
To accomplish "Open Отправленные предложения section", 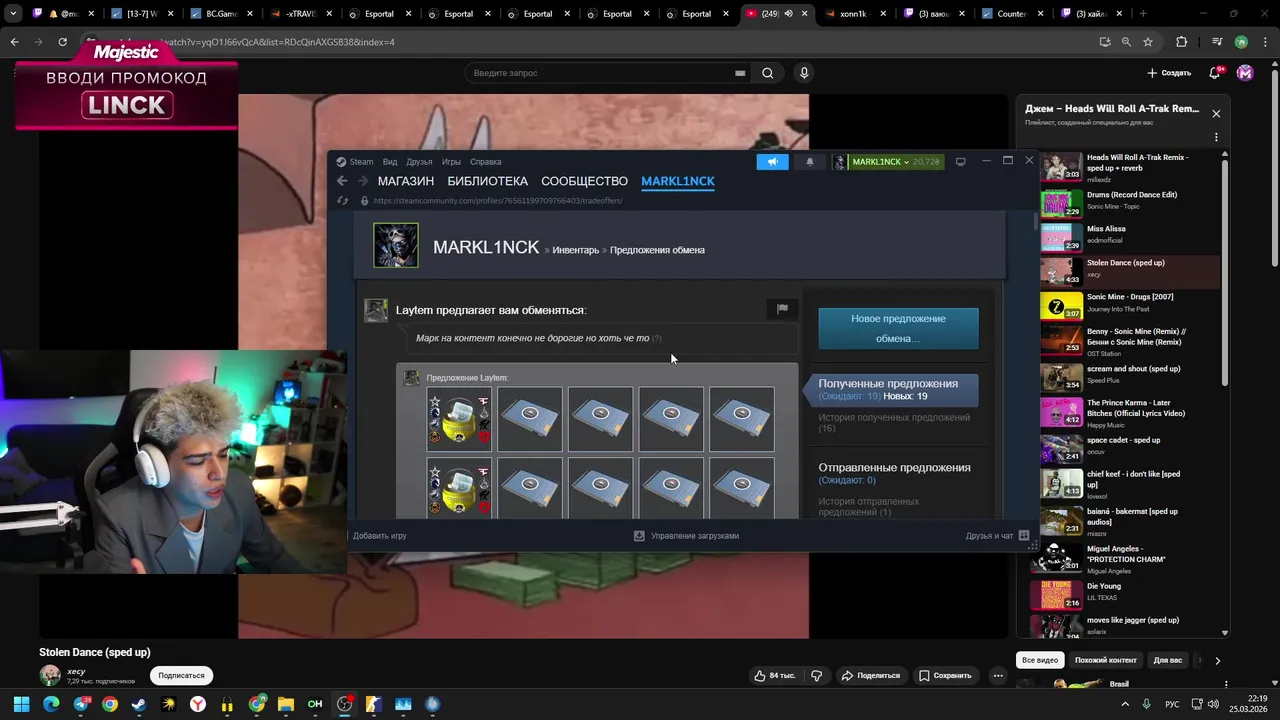I will [x=894, y=467].
